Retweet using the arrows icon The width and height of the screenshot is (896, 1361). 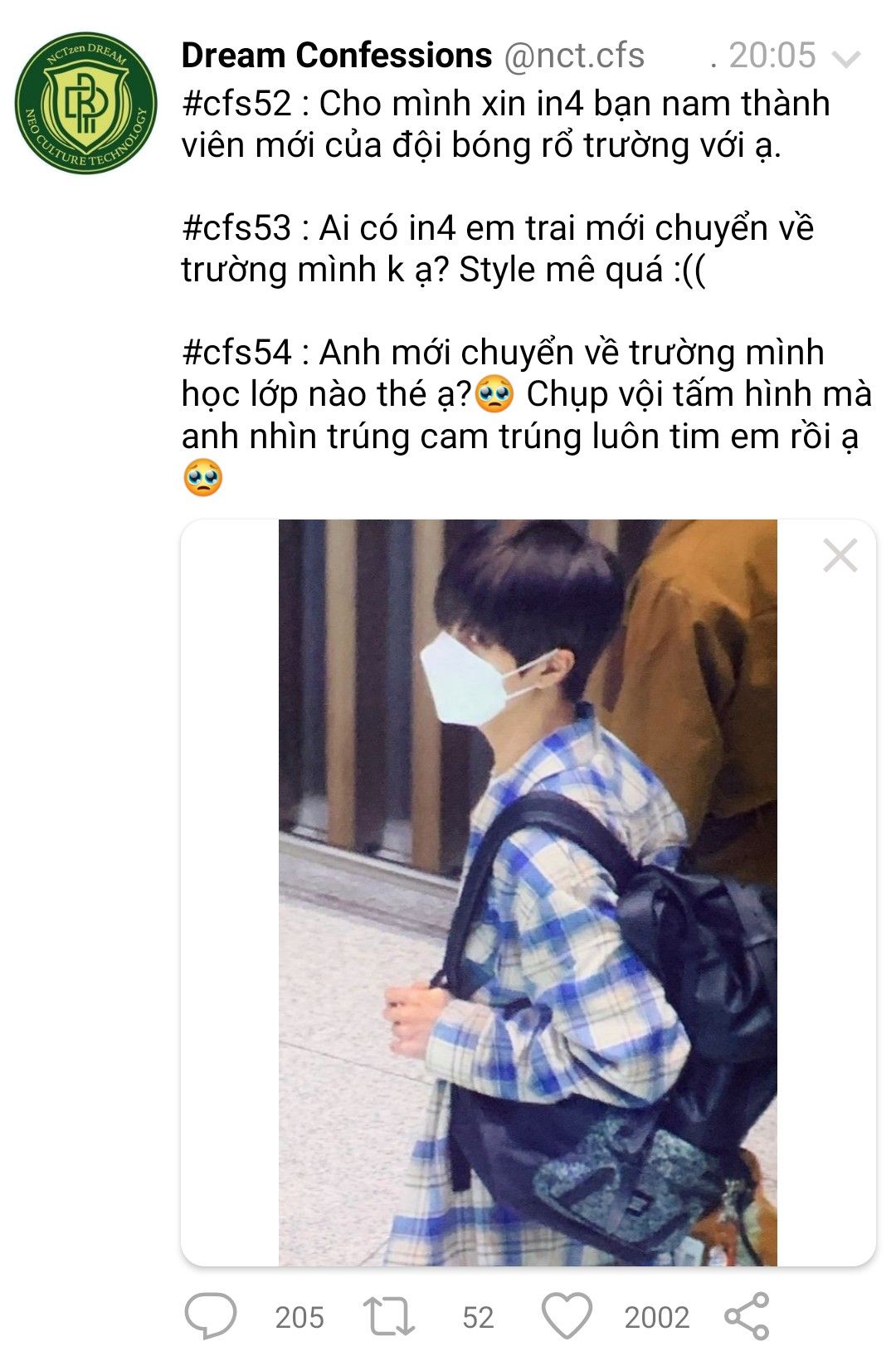388,1316
